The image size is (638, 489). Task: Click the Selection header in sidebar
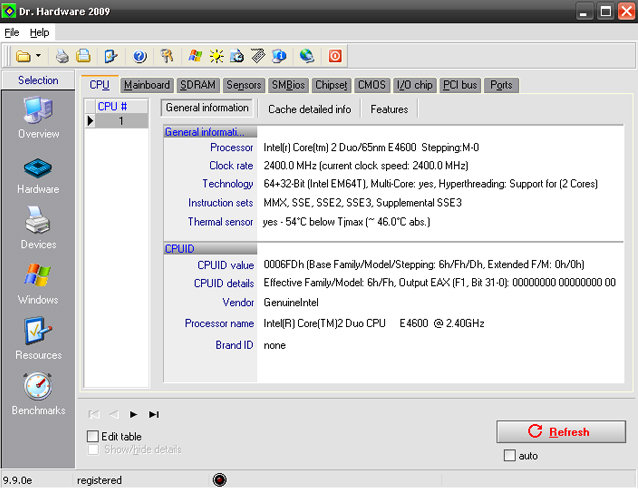coord(38,80)
